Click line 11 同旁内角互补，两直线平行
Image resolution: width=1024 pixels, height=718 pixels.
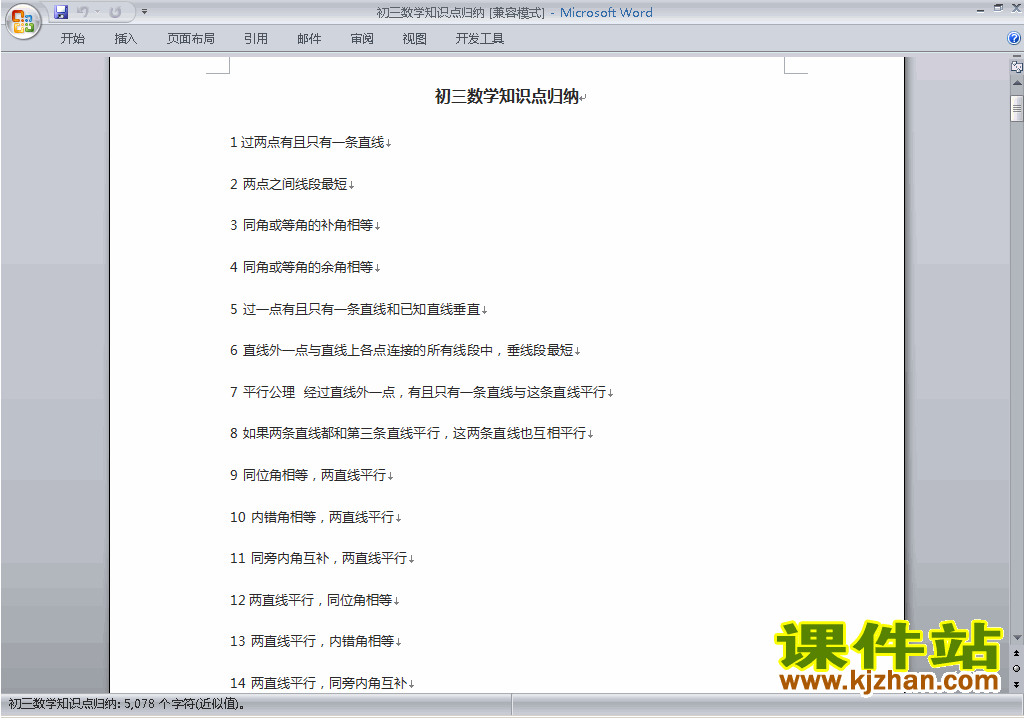319,558
